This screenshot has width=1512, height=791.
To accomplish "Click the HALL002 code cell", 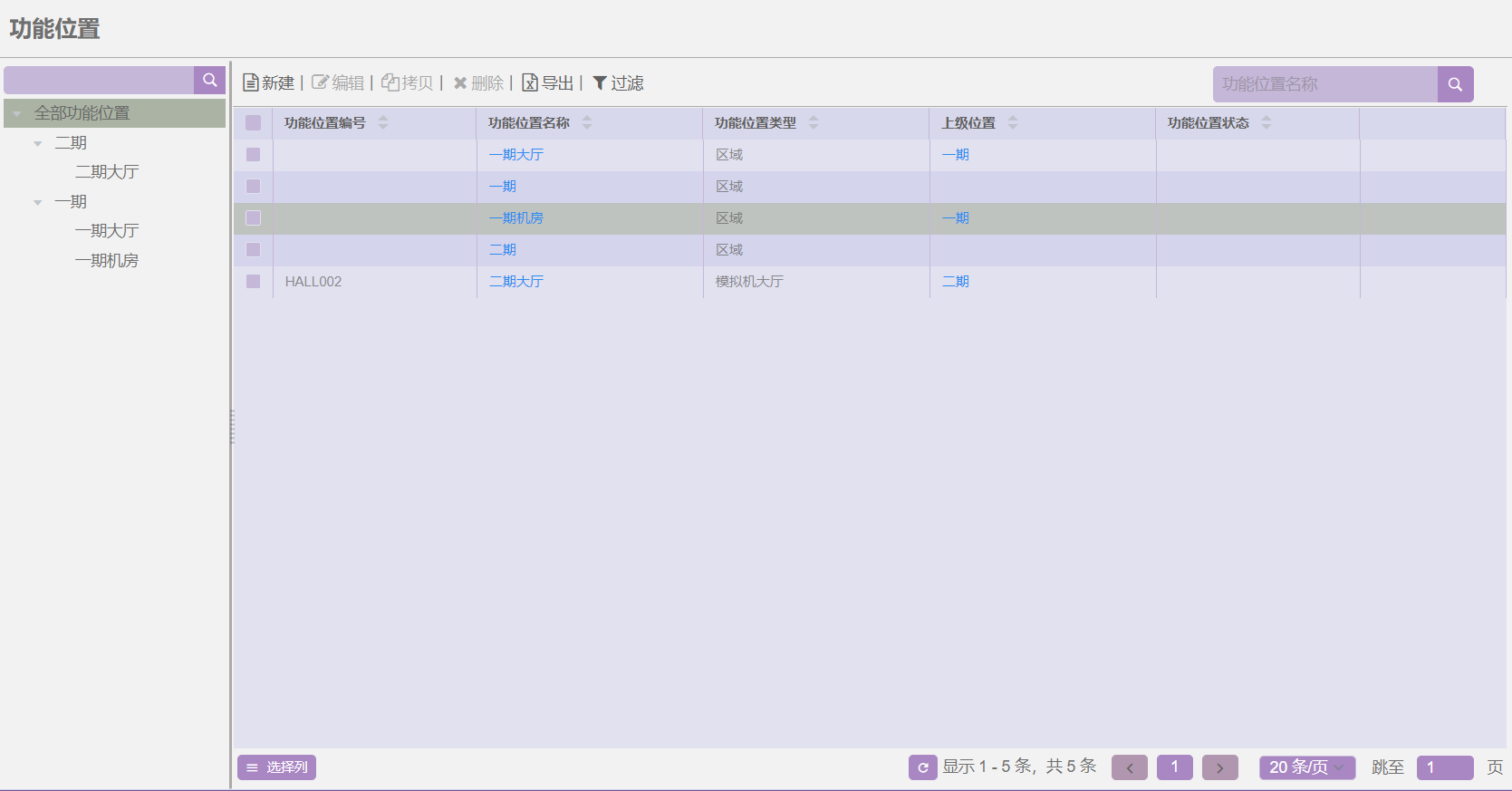I will point(313,282).
